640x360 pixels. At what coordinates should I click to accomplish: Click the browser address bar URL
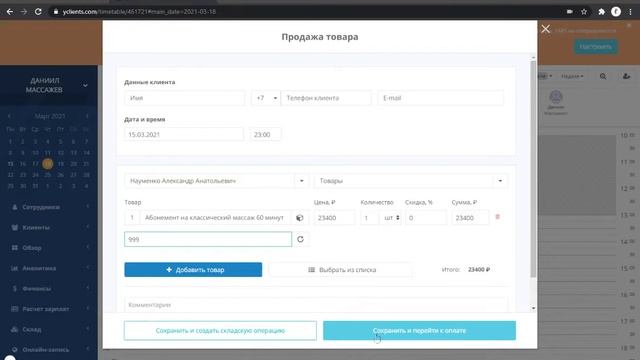click(x=139, y=11)
